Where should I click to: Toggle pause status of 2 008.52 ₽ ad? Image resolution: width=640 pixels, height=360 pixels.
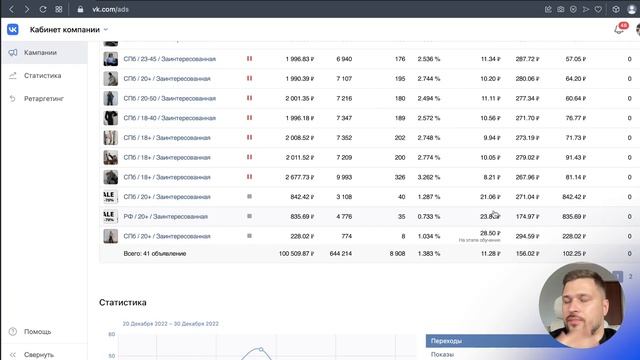click(249, 137)
